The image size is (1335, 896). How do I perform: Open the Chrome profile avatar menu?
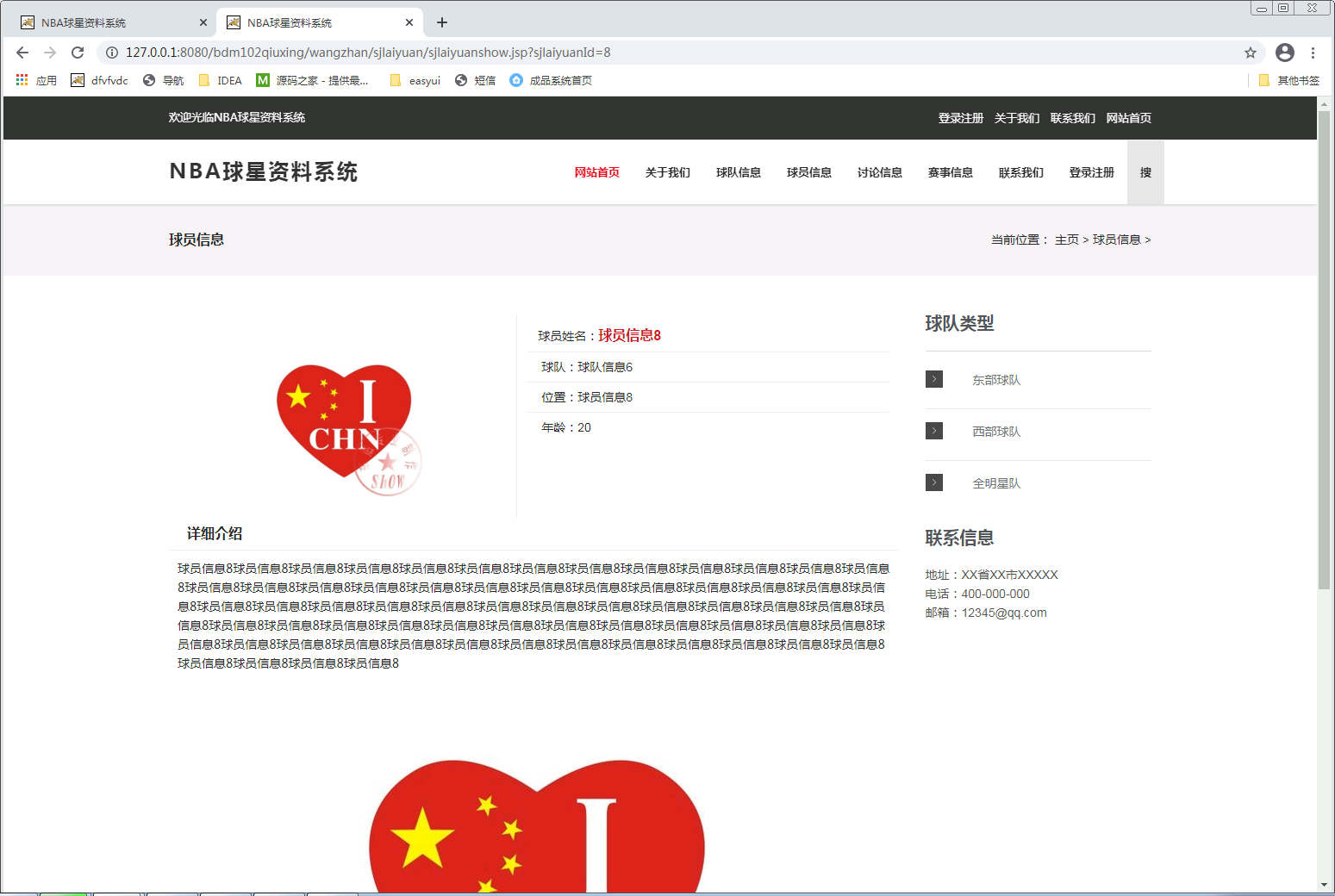point(1285,53)
